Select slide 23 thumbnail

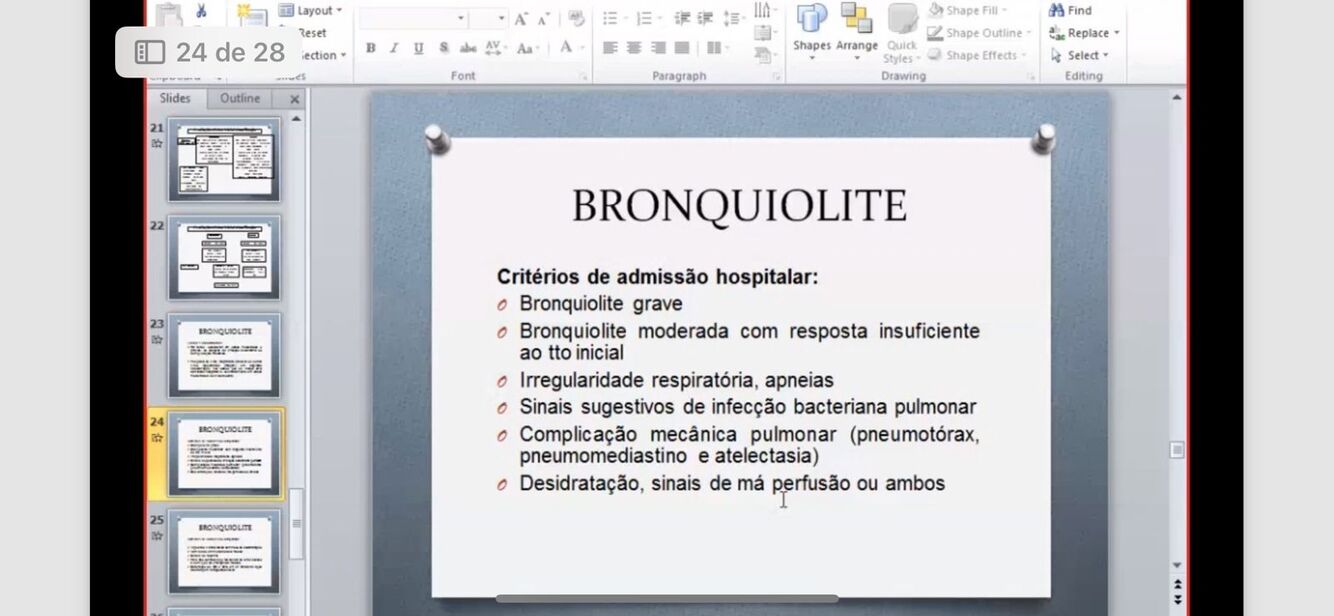224,355
